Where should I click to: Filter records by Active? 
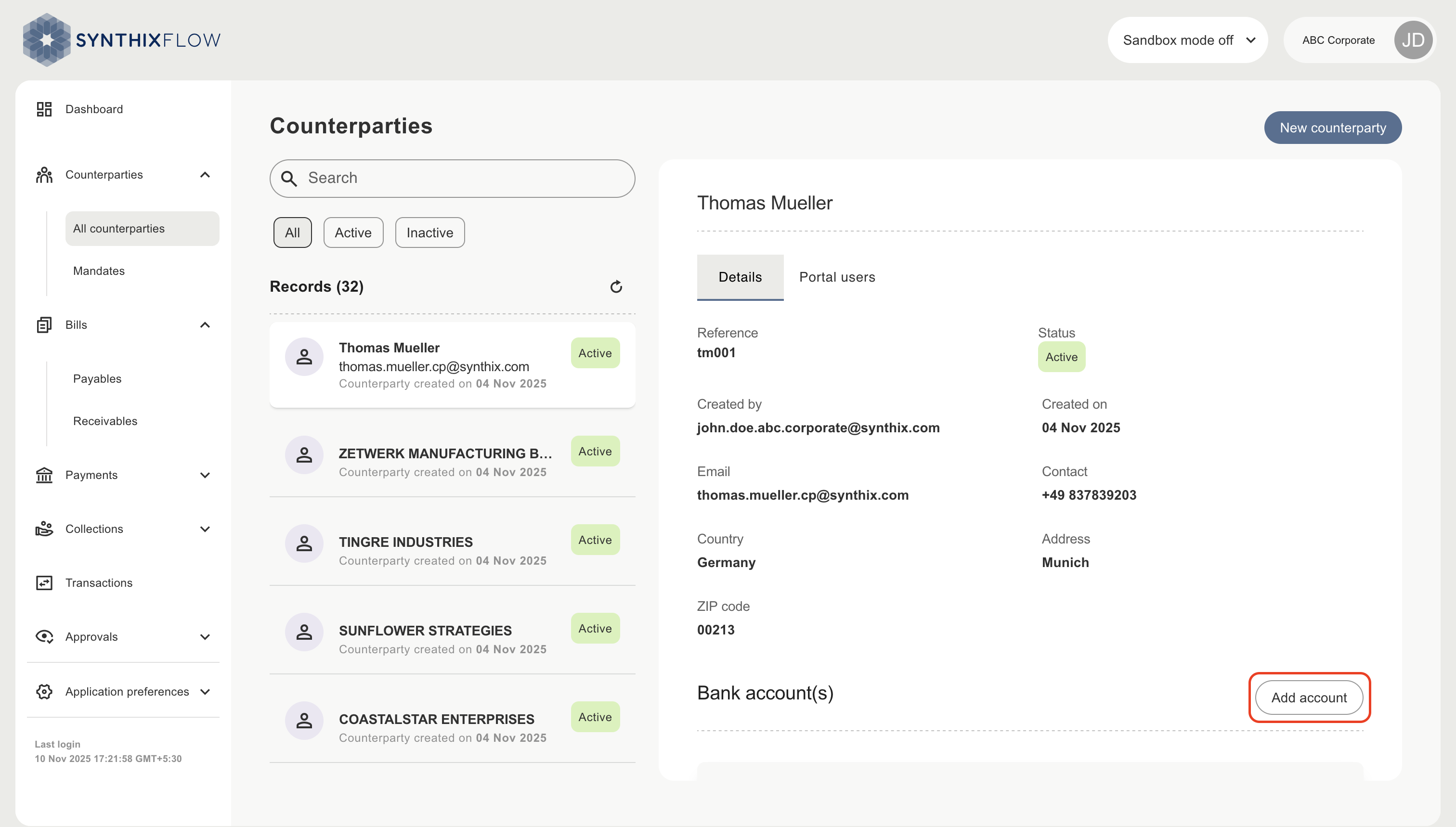(x=353, y=233)
